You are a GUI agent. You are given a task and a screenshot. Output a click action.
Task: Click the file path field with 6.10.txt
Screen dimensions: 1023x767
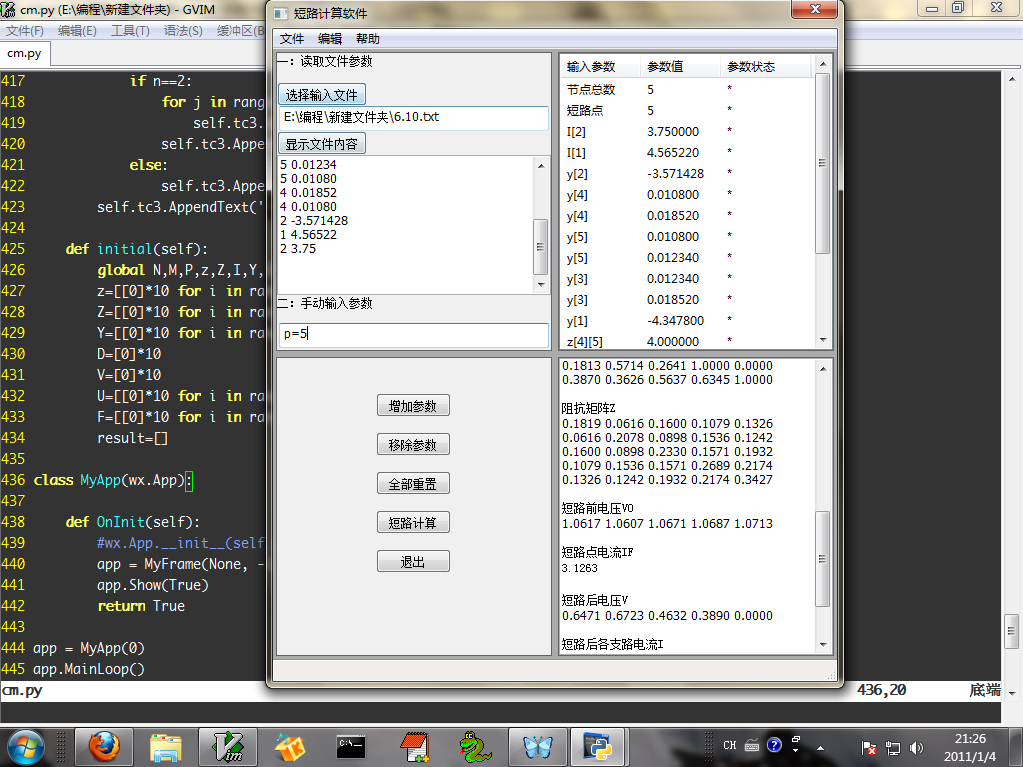414,117
